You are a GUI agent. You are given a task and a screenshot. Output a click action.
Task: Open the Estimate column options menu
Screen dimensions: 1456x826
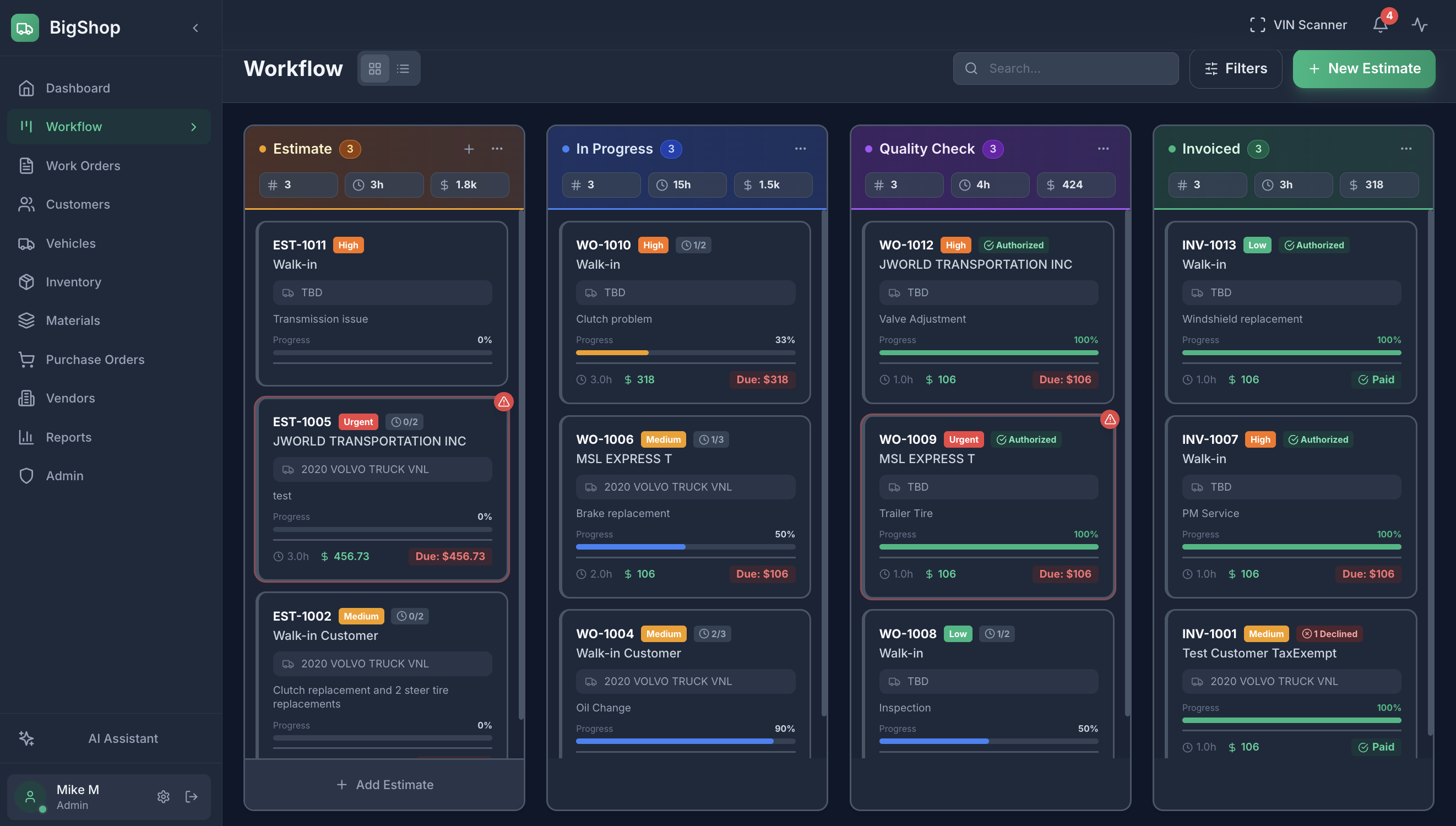497,149
